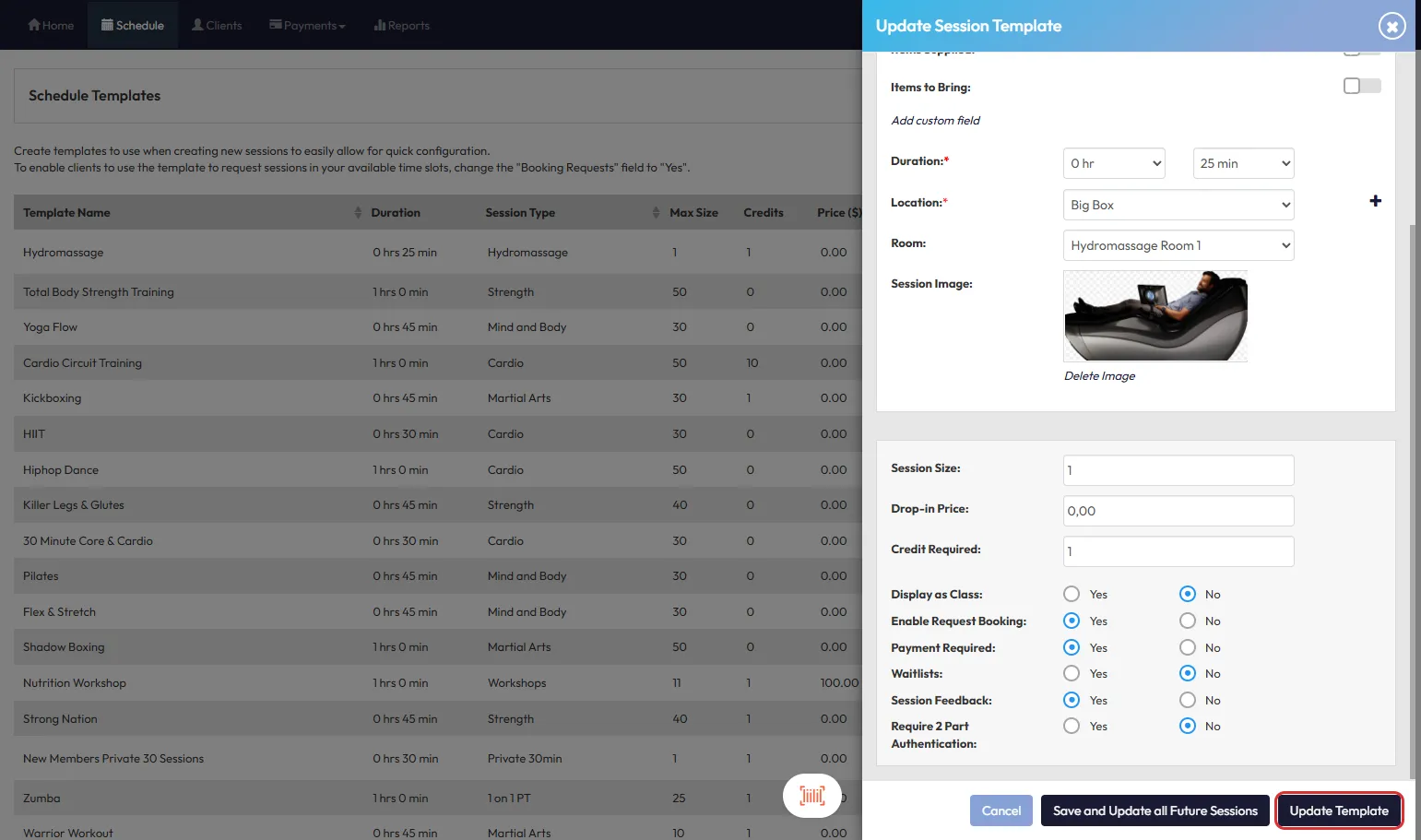Open the Location dropdown showing Big Box
The height and width of the screenshot is (840, 1421).
pyautogui.click(x=1178, y=205)
